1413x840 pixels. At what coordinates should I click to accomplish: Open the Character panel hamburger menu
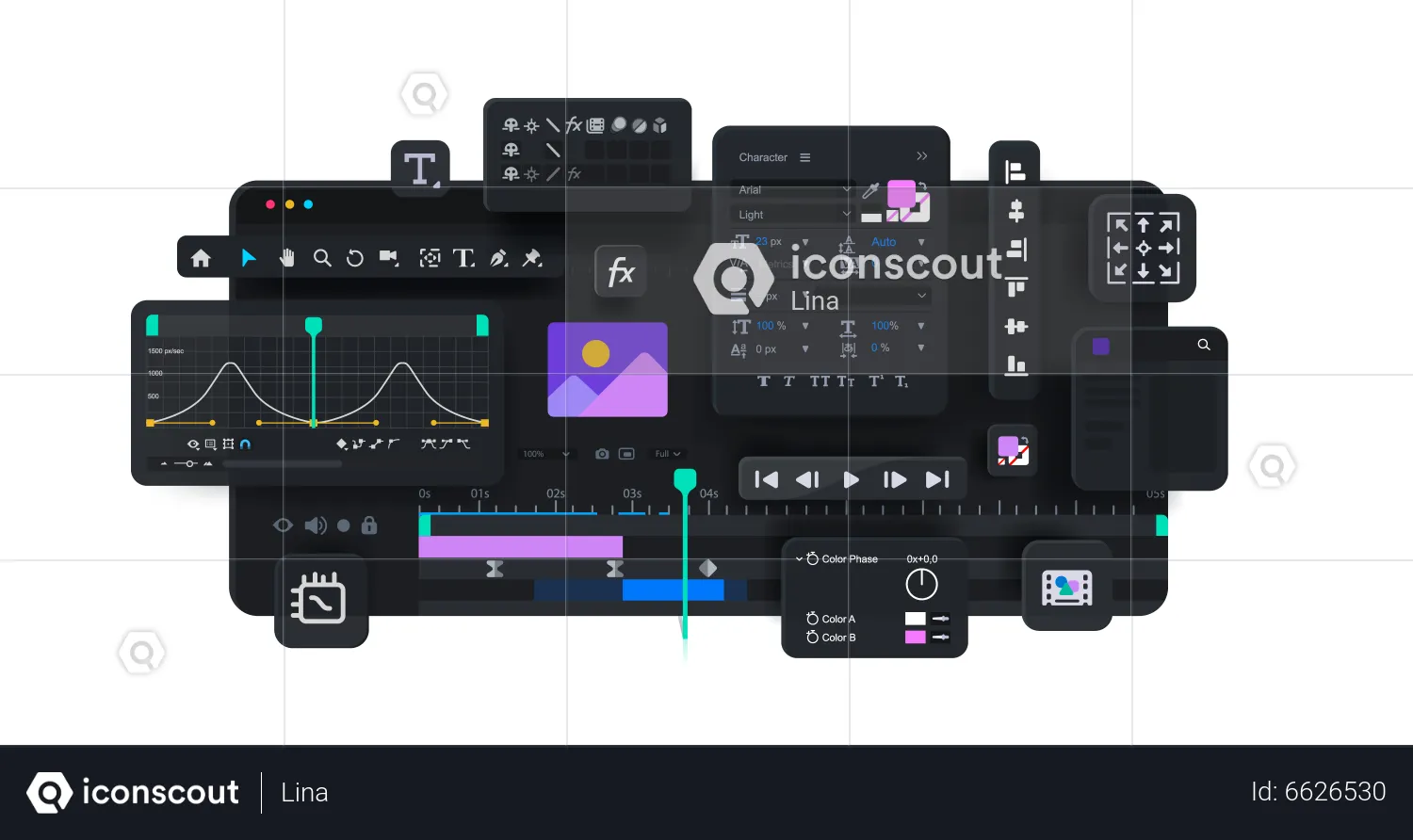coord(804,157)
